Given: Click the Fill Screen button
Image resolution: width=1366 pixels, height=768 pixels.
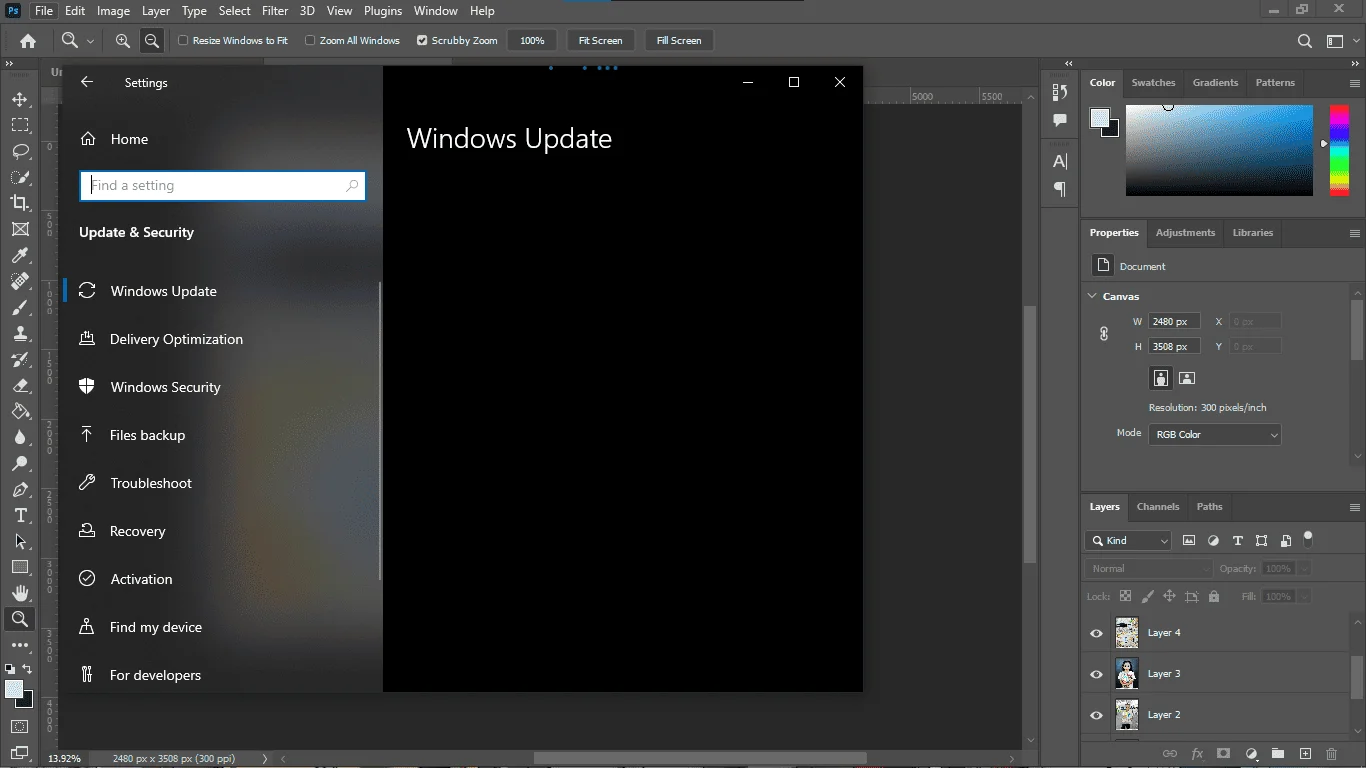Looking at the screenshot, I should pos(679,41).
